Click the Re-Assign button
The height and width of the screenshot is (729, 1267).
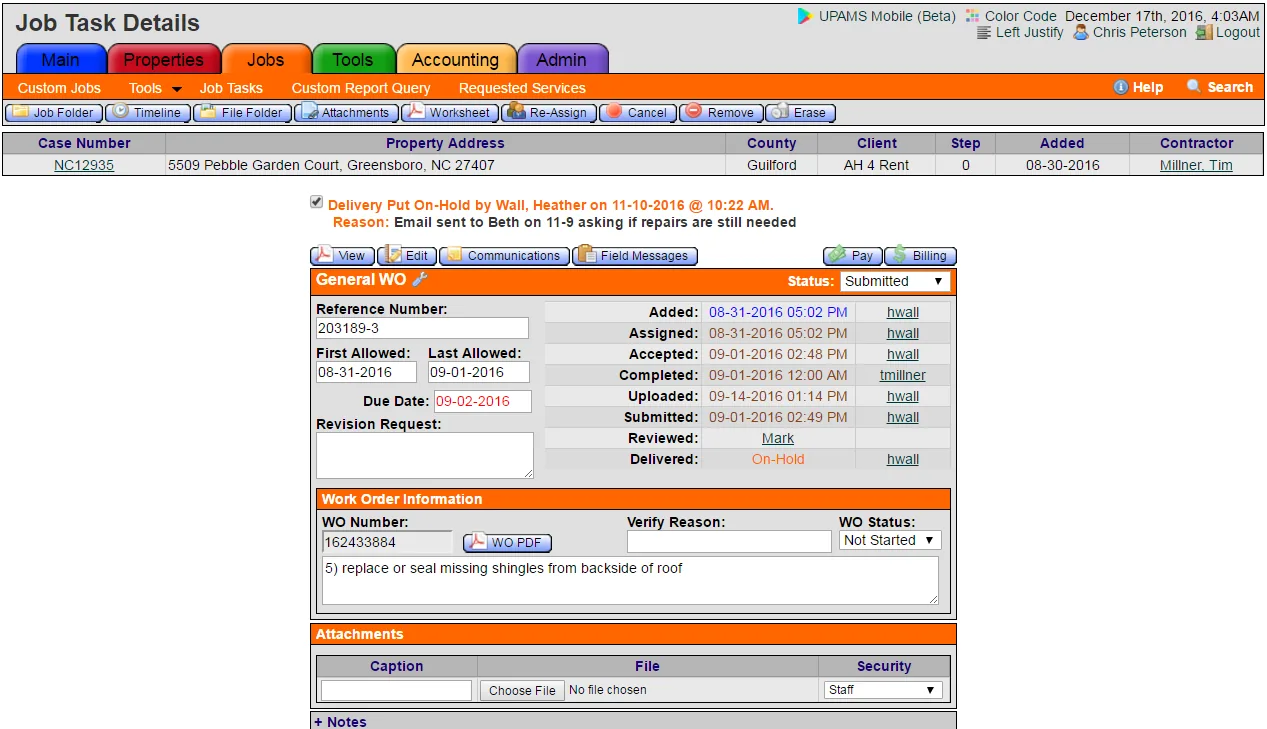point(549,113)
